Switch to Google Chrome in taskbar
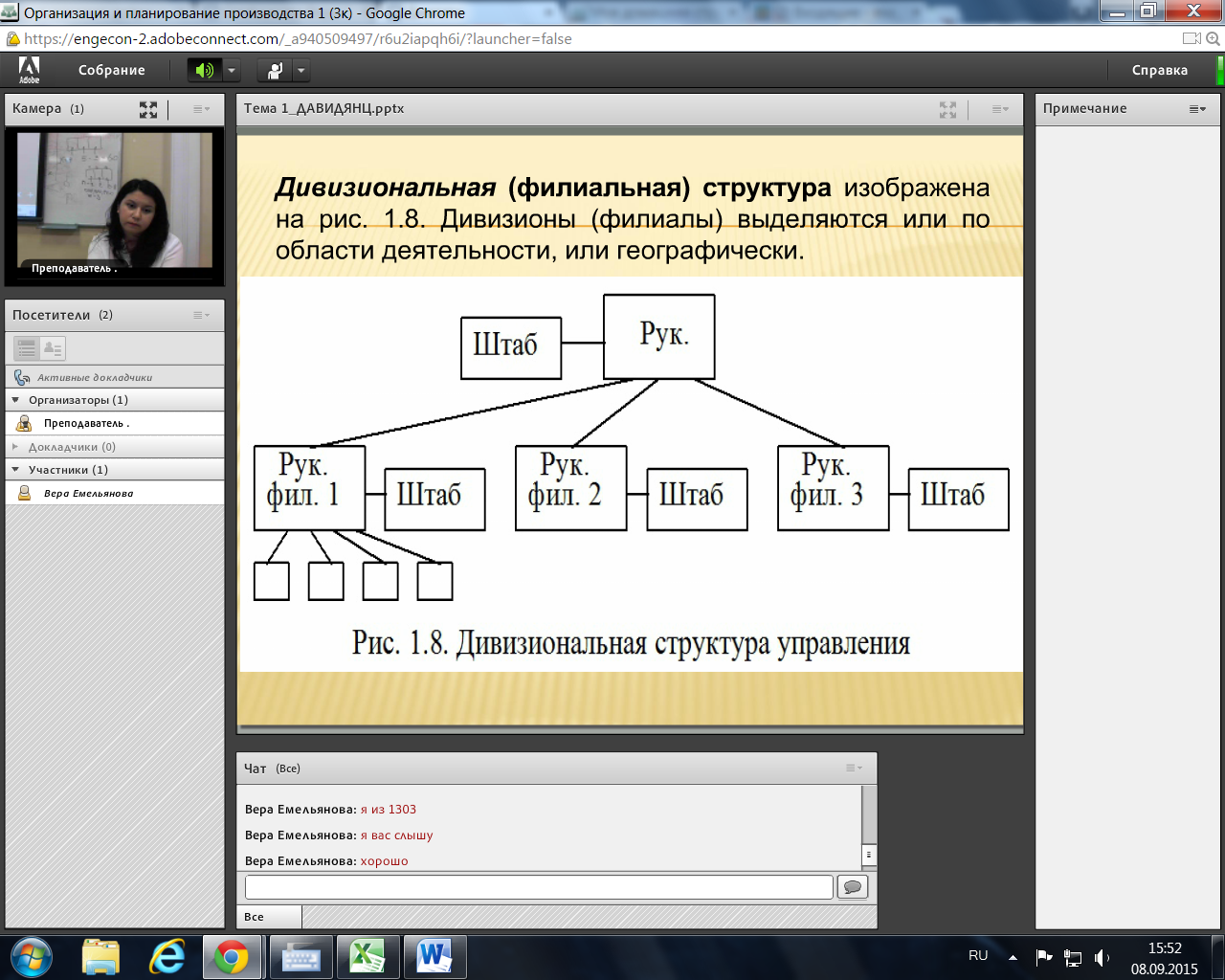The width and height of the screenshot is (1225, 980). coord(231,956)
